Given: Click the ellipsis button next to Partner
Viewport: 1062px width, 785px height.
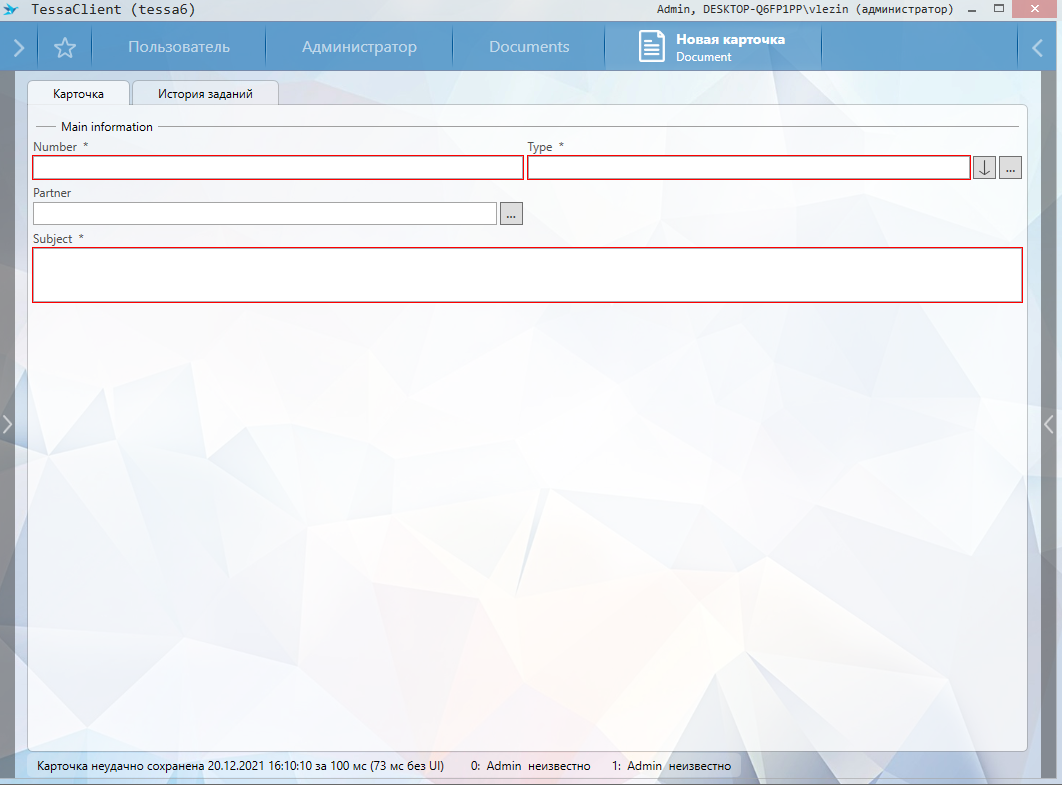Looking at the screenshot, I should pyautogui.click(x=511, y=214).
